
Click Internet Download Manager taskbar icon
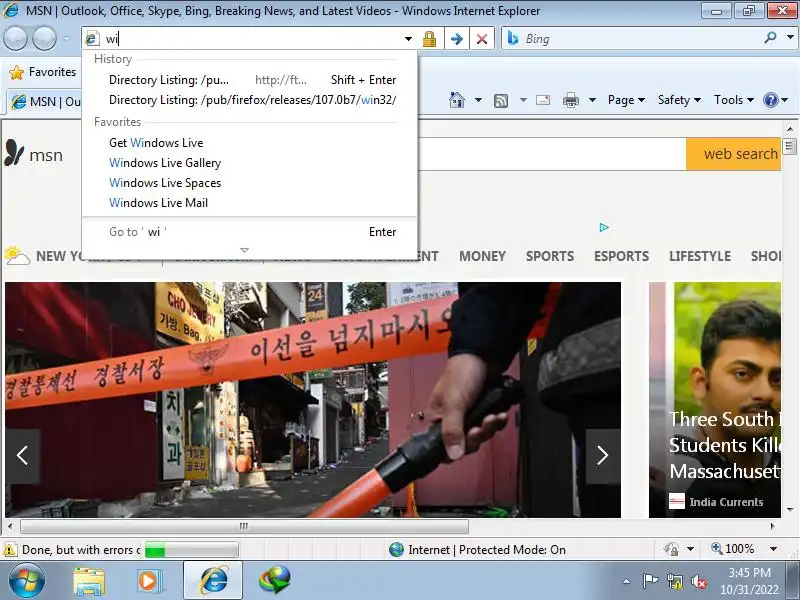click(274, 580)
